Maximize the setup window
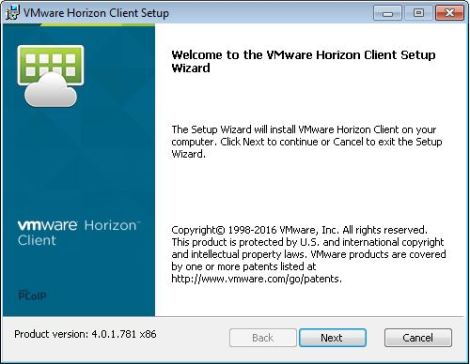Screen dimensions: 470x364 click(x=419, y=13)
